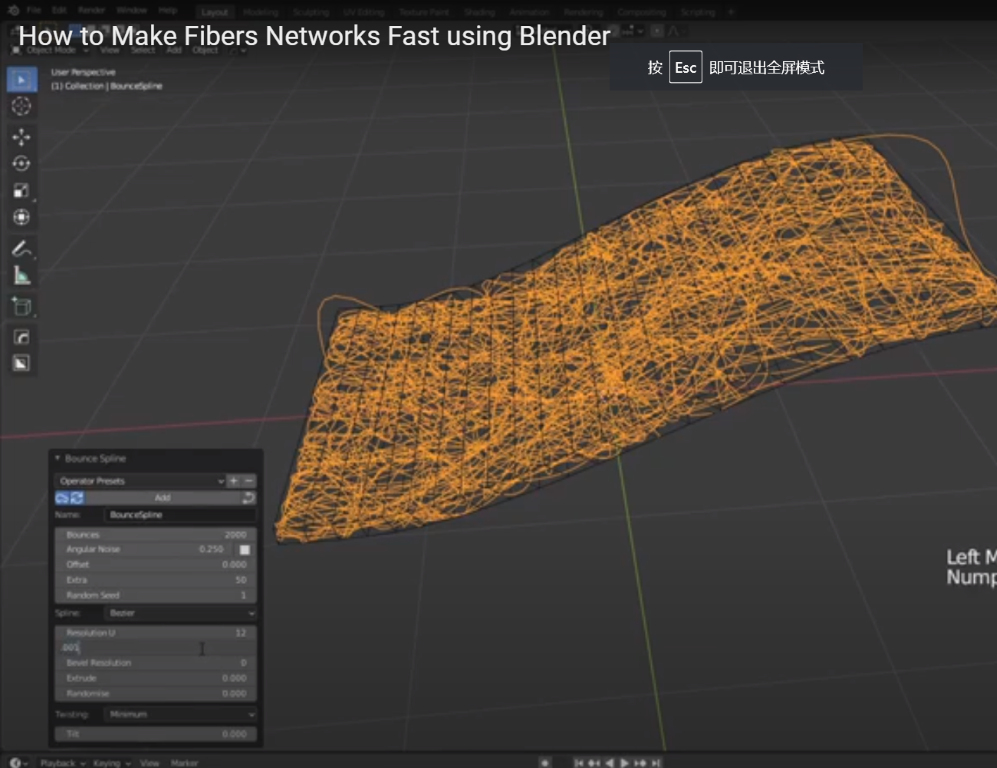Image resolution: width=997 pixels, height=768 pixels.
Task: Click the plus to add an operator preset
Action: pos(233,481)
